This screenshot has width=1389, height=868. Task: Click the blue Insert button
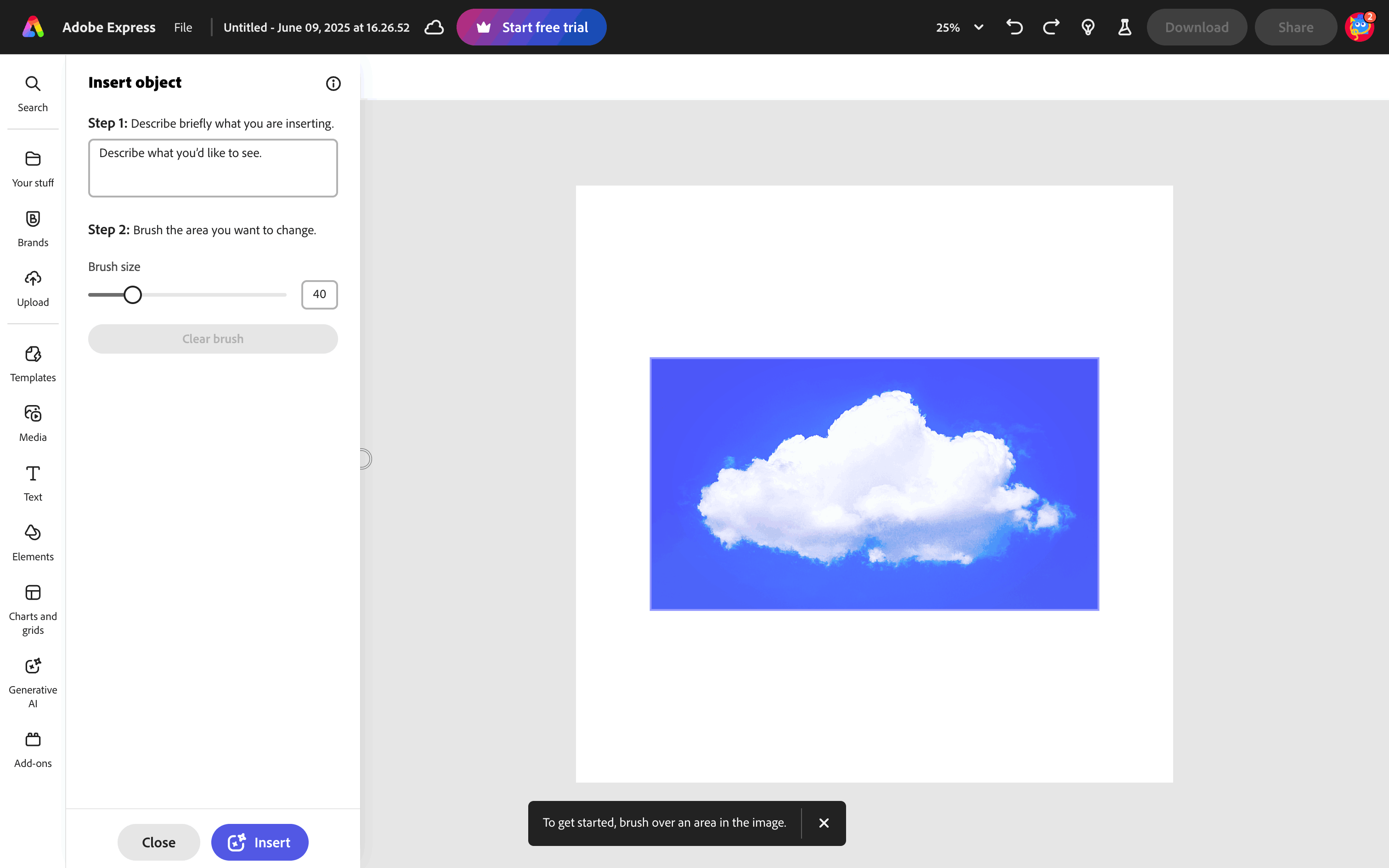pyautogui.click(x=260, y=842)
